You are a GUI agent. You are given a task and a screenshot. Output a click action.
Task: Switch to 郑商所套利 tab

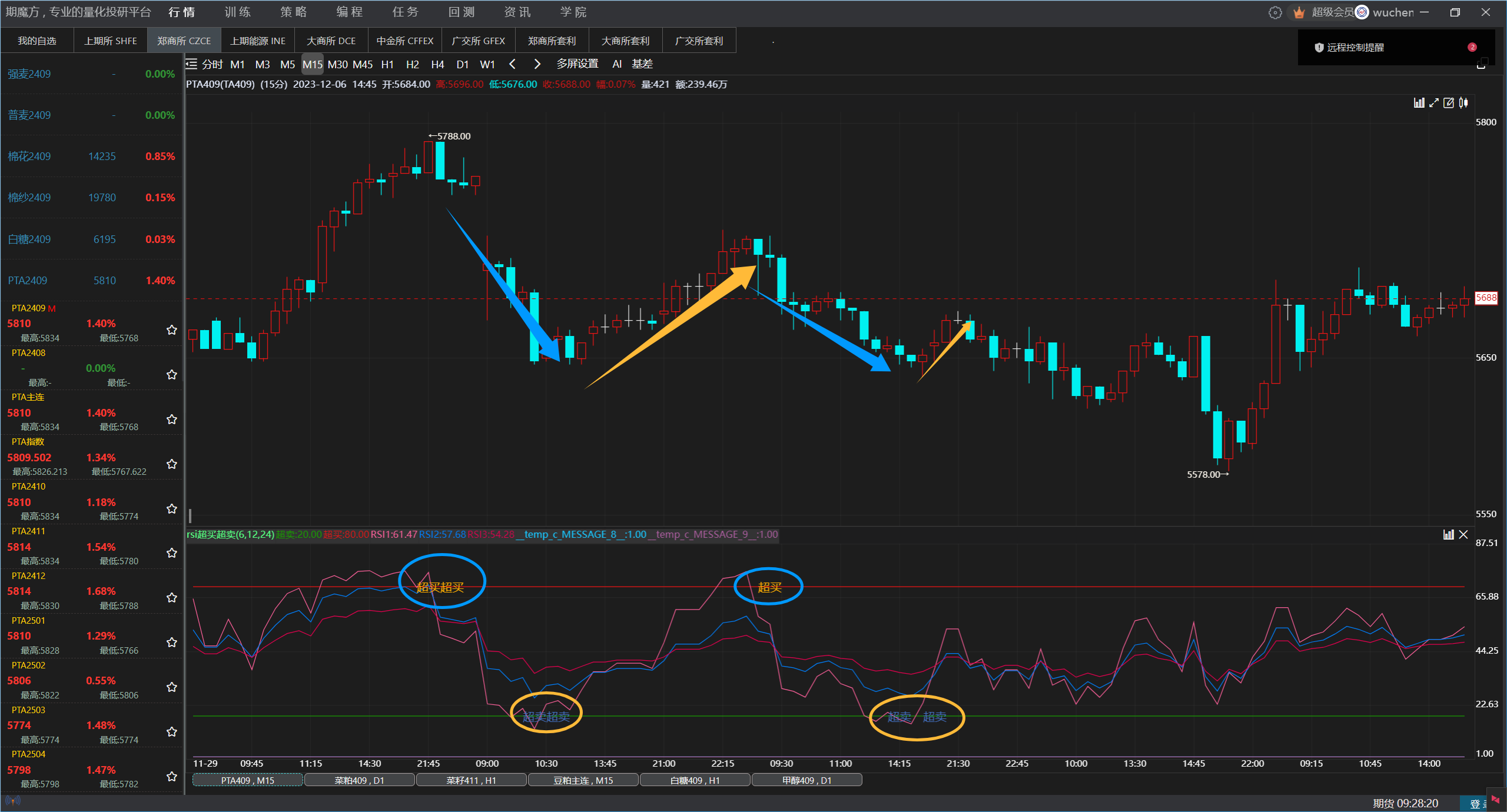(552, 41)
